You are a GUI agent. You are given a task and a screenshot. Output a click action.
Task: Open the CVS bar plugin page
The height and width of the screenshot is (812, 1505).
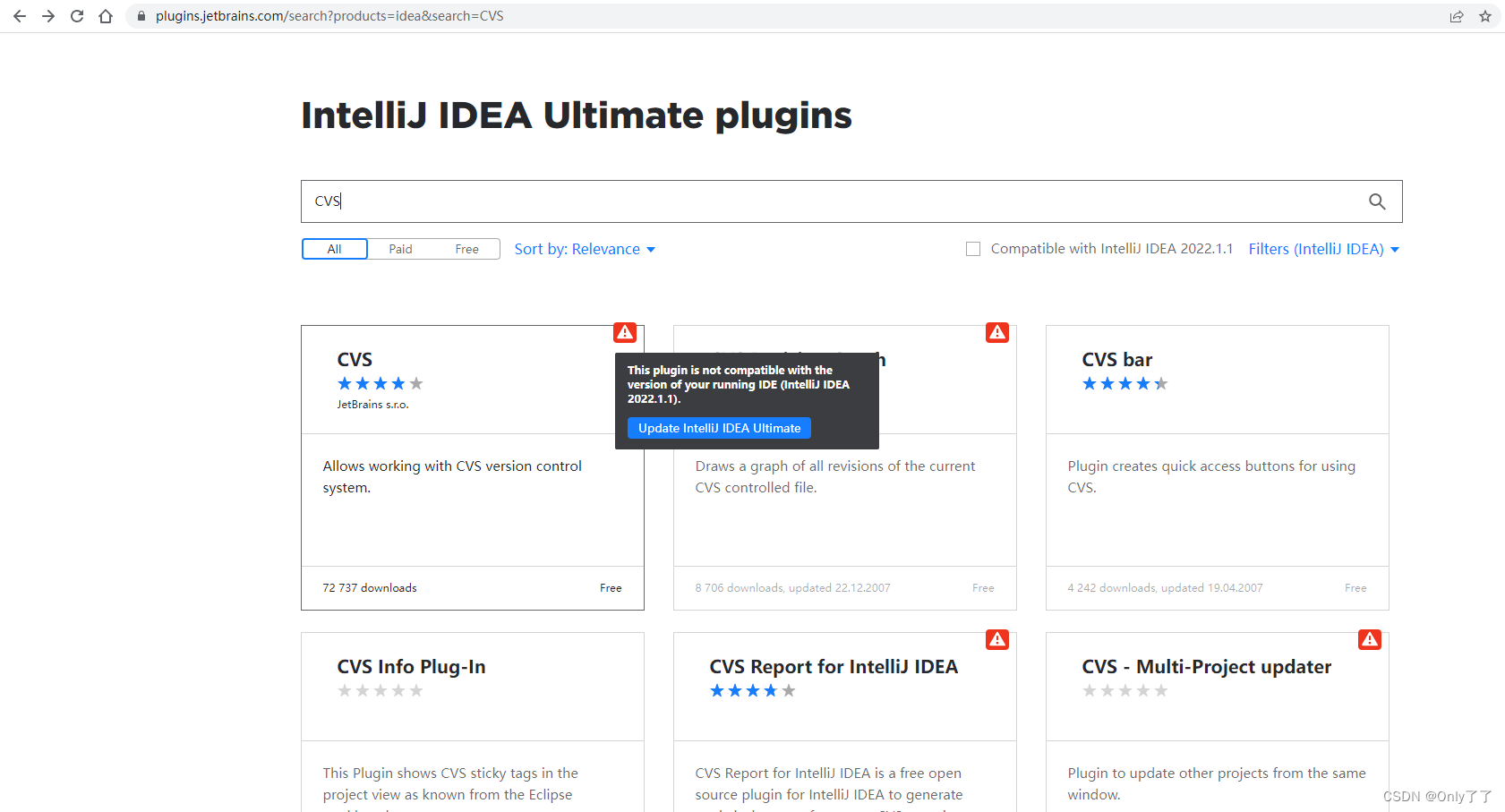(1116, 360)
